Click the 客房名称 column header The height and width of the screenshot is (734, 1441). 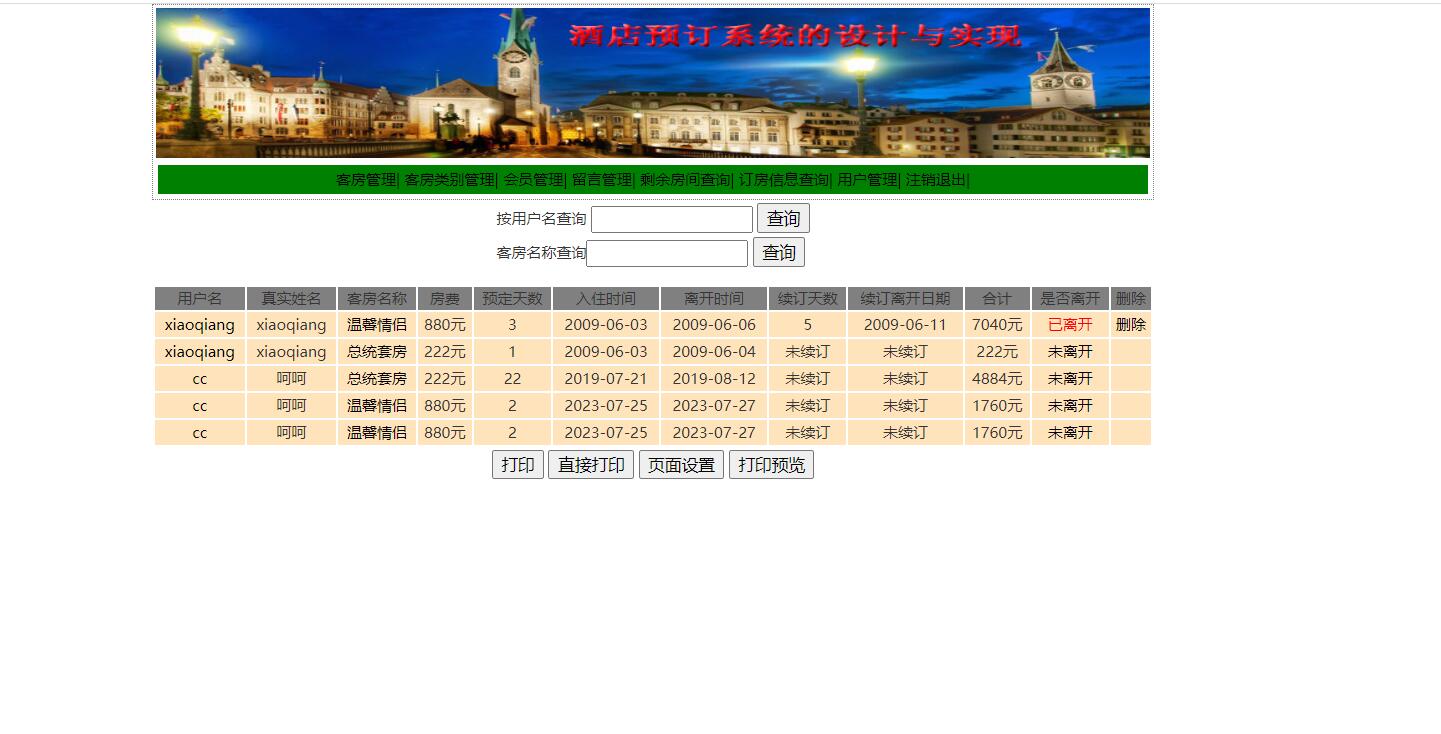[x=377, y=299]
